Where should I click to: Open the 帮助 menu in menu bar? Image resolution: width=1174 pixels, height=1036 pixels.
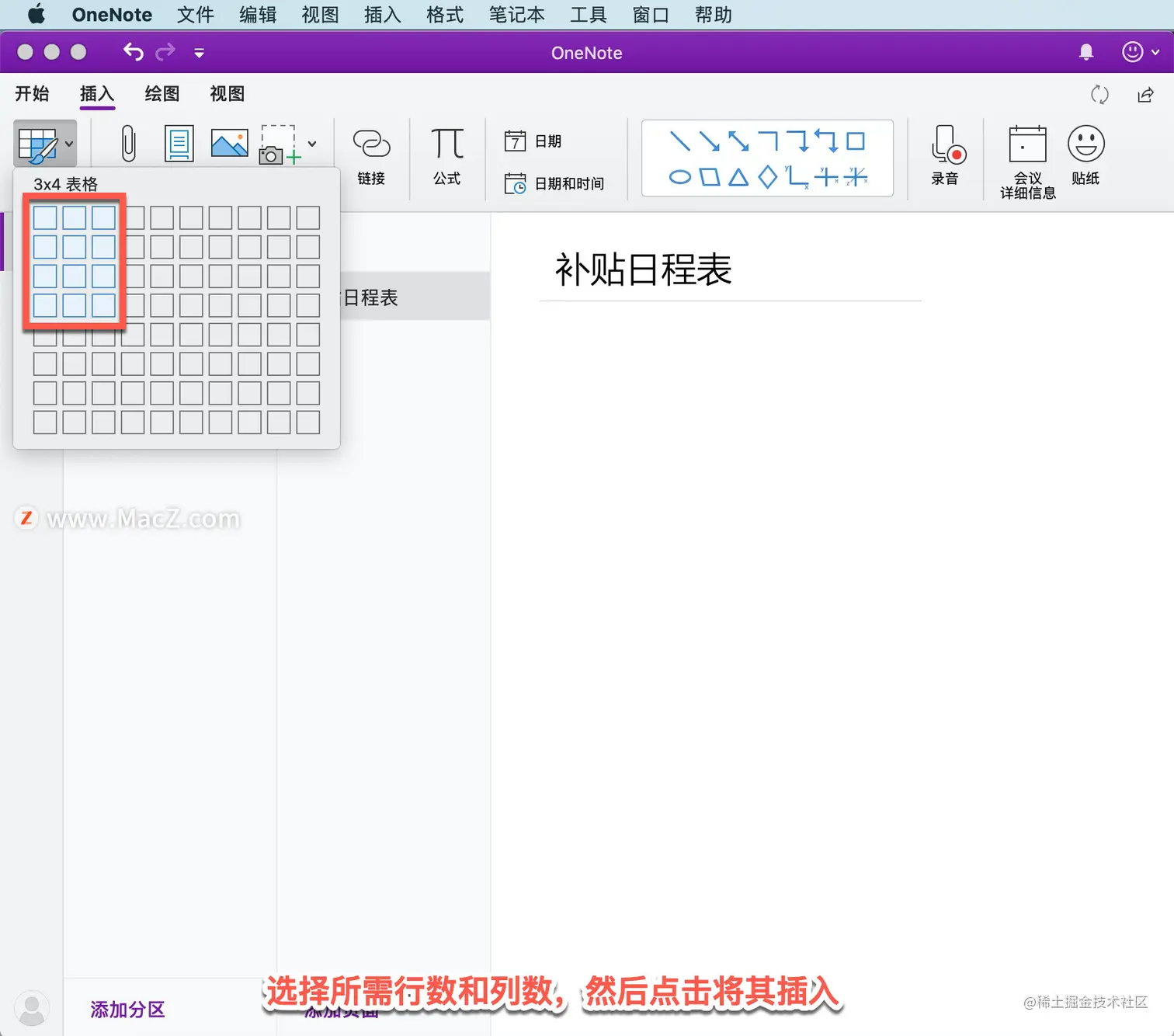[x=714, y=15]
